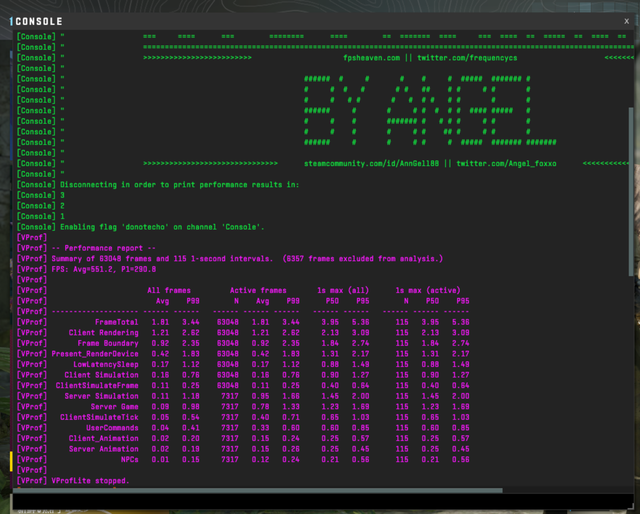The image size is (640, 514).
Task: Click the vertical scrollbar of the console
Action: pyautogui.click(x=631, y=192)
